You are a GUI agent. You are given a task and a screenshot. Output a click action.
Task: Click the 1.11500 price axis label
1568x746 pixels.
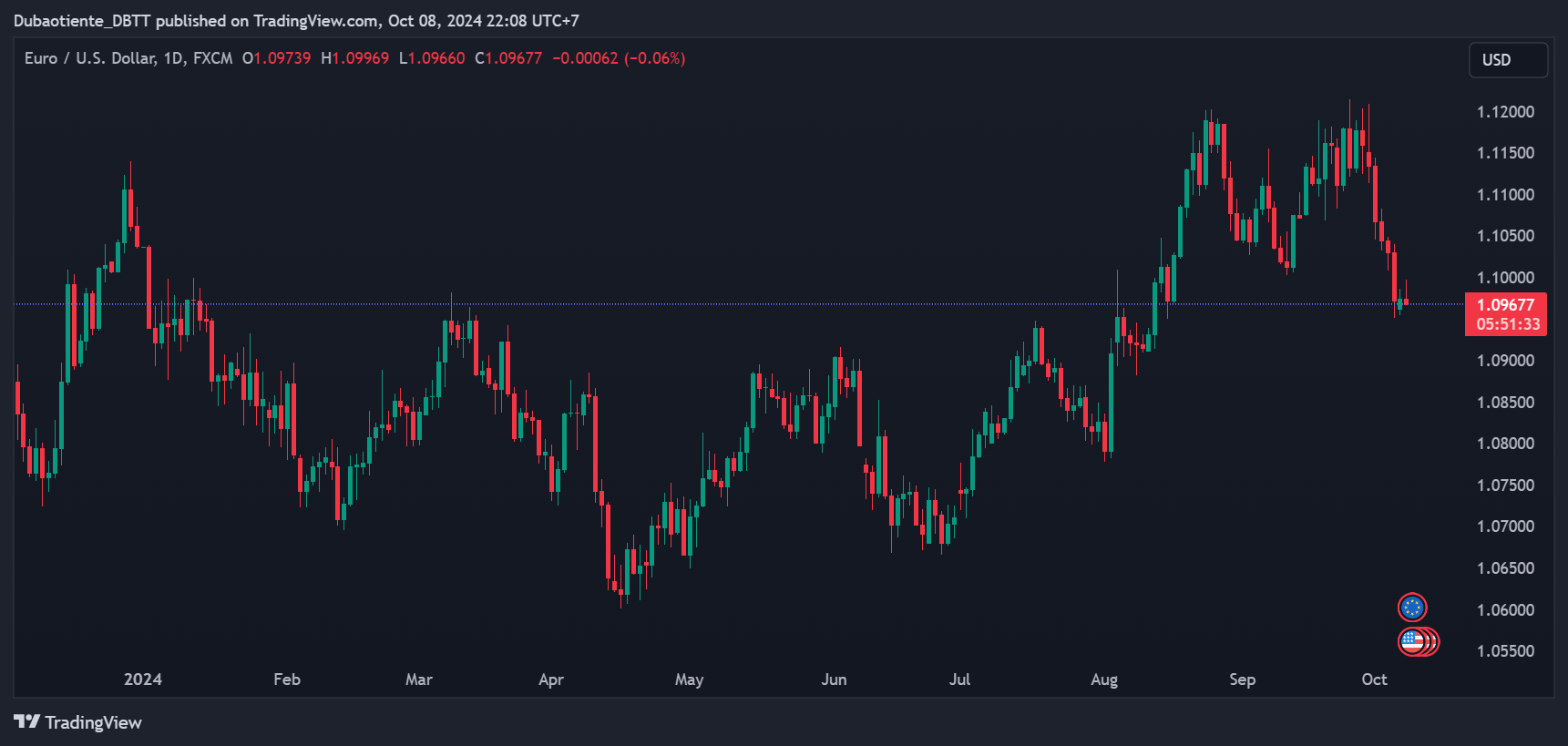1505,153
